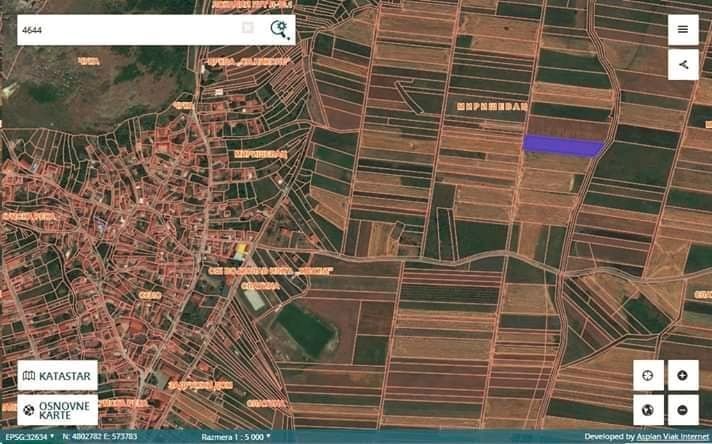Click into the search field containing 4644

(129, 30)
